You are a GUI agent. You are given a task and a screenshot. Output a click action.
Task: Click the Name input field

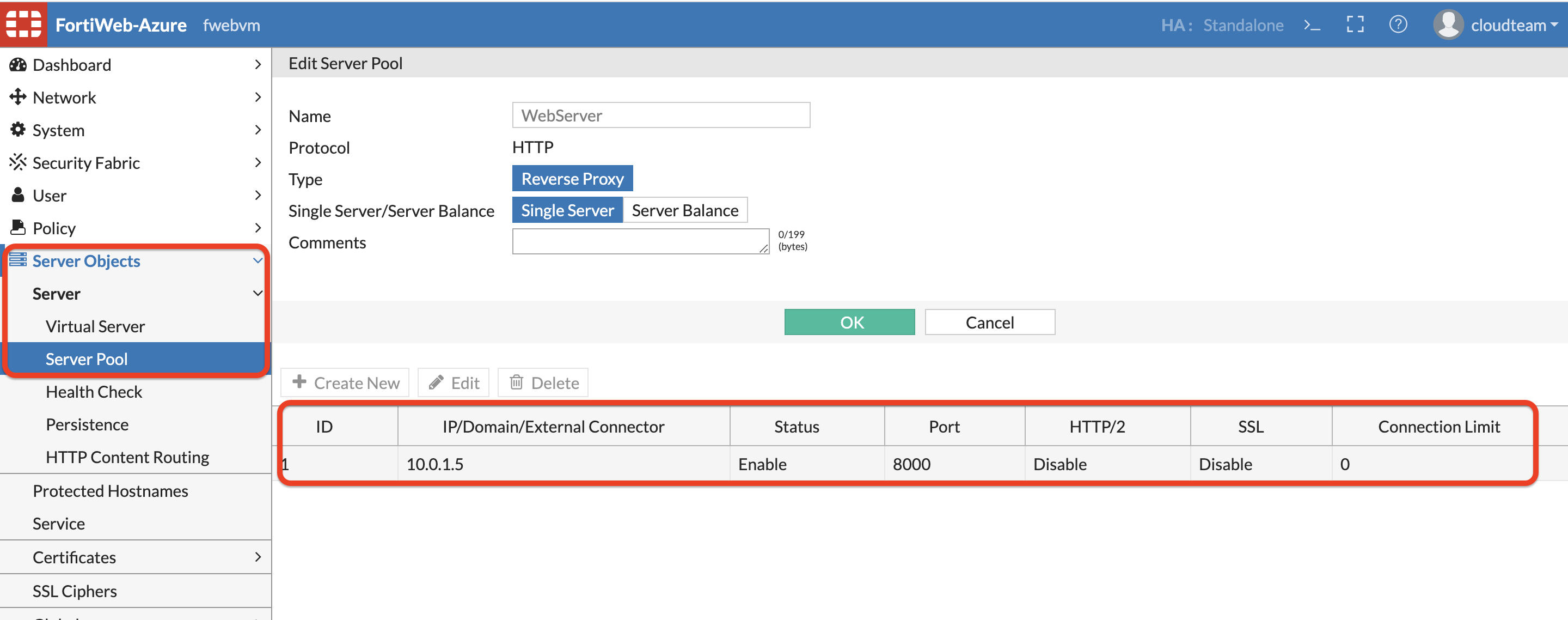tap(660, 115)
